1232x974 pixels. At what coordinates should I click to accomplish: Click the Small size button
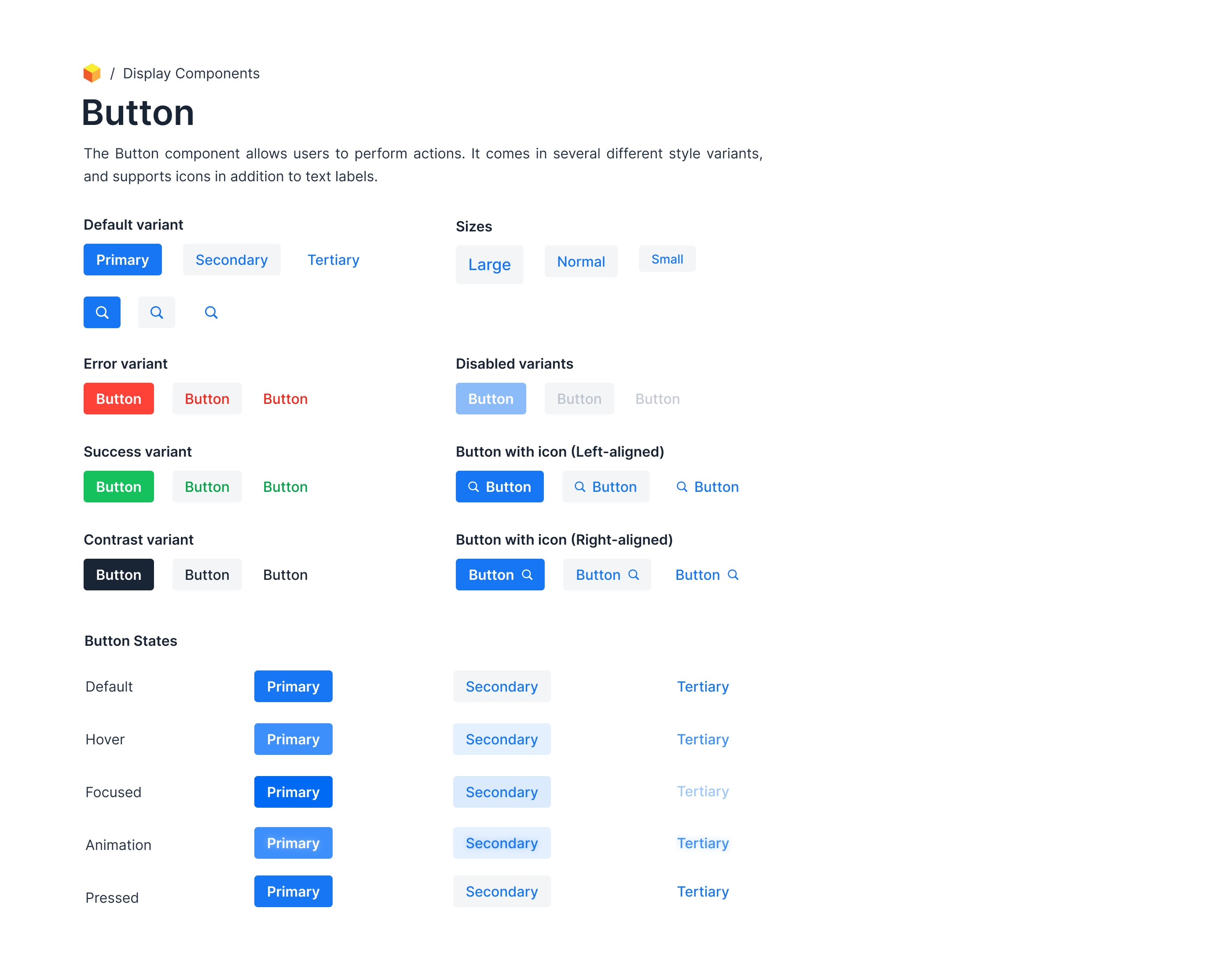[x=667, y=259]
